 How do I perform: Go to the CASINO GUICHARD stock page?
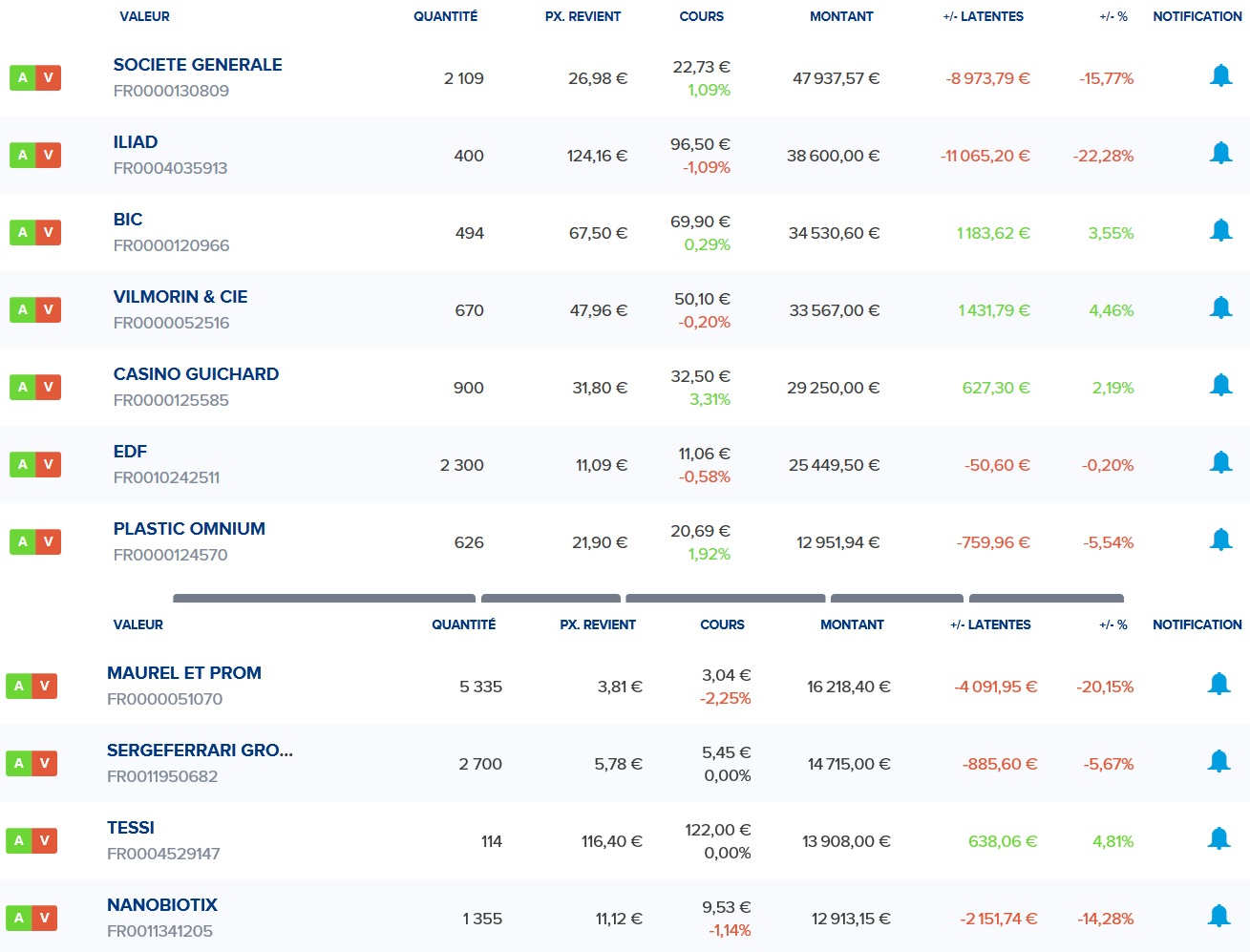(196, 374)
